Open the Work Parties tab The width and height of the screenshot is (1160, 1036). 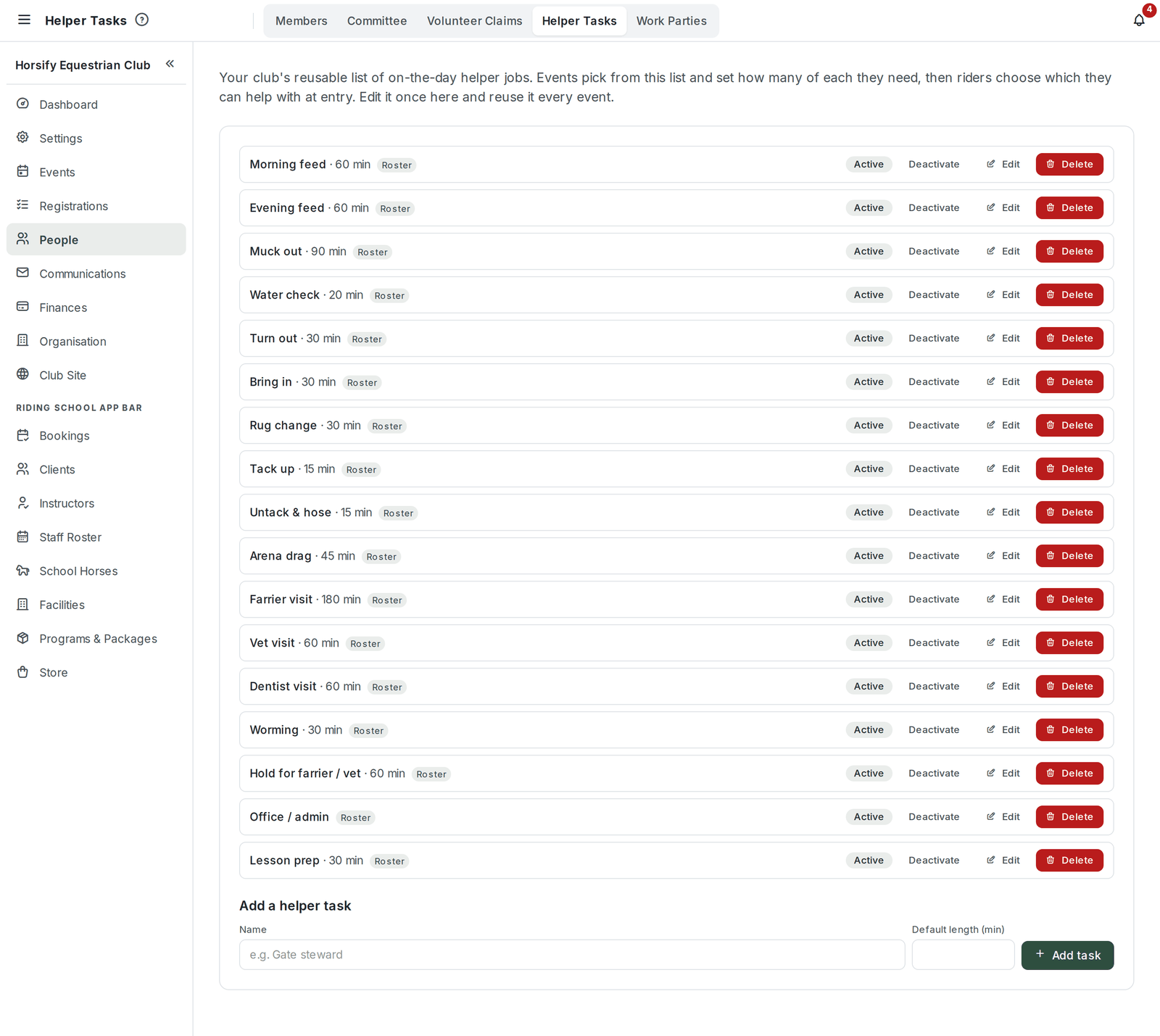671,21
